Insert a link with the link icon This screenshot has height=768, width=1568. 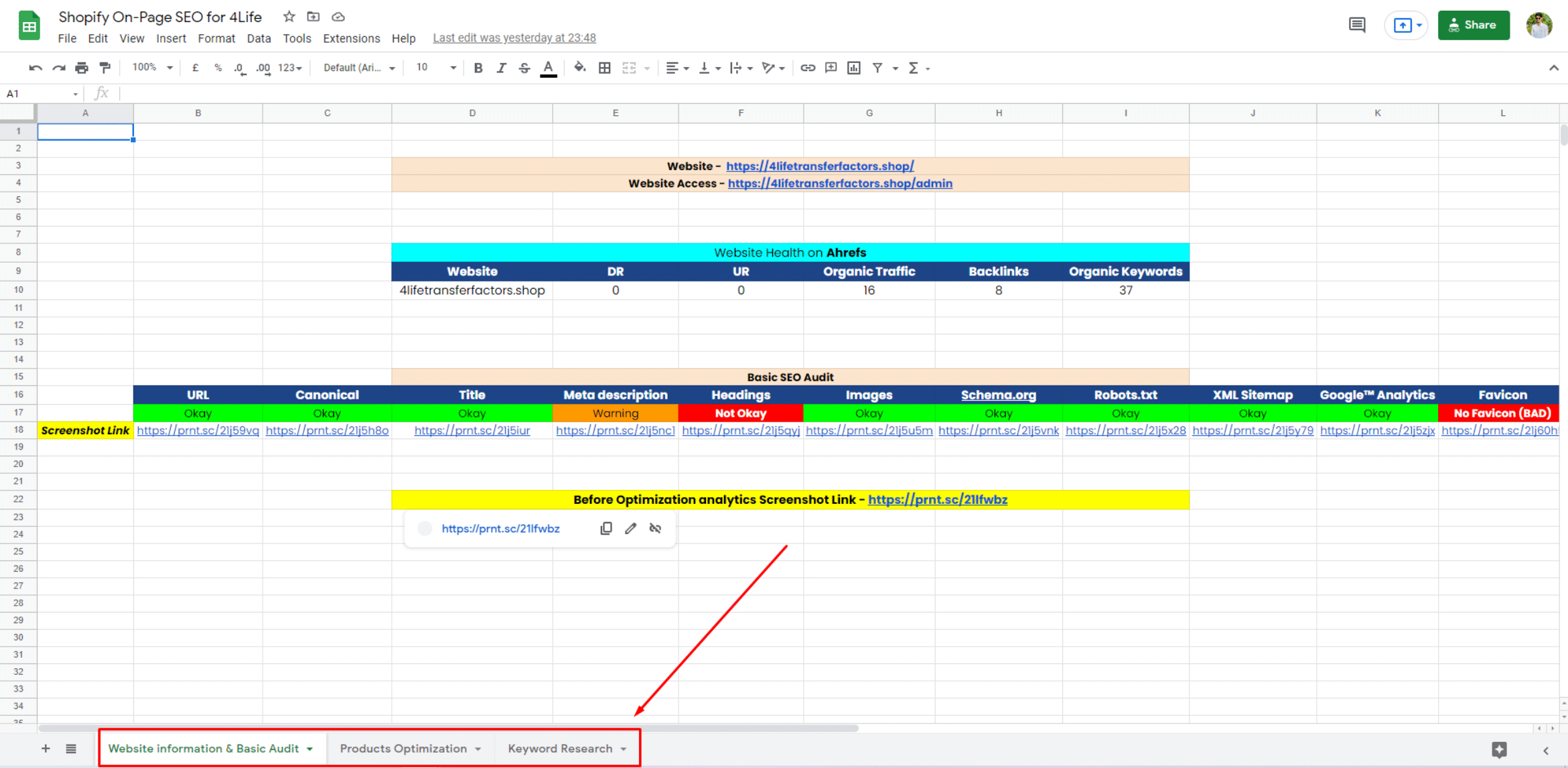[807, 67]
